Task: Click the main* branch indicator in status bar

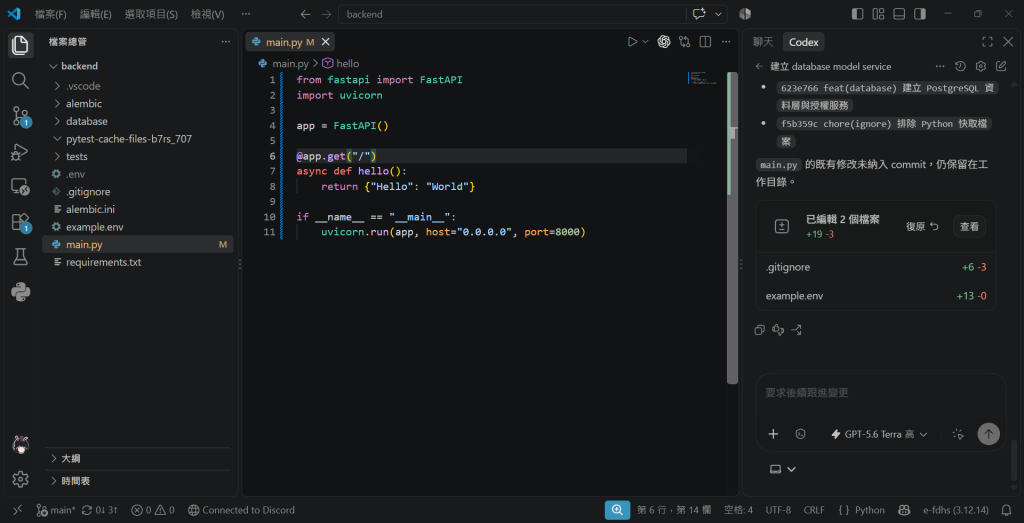Action: (x=56, y=510)
